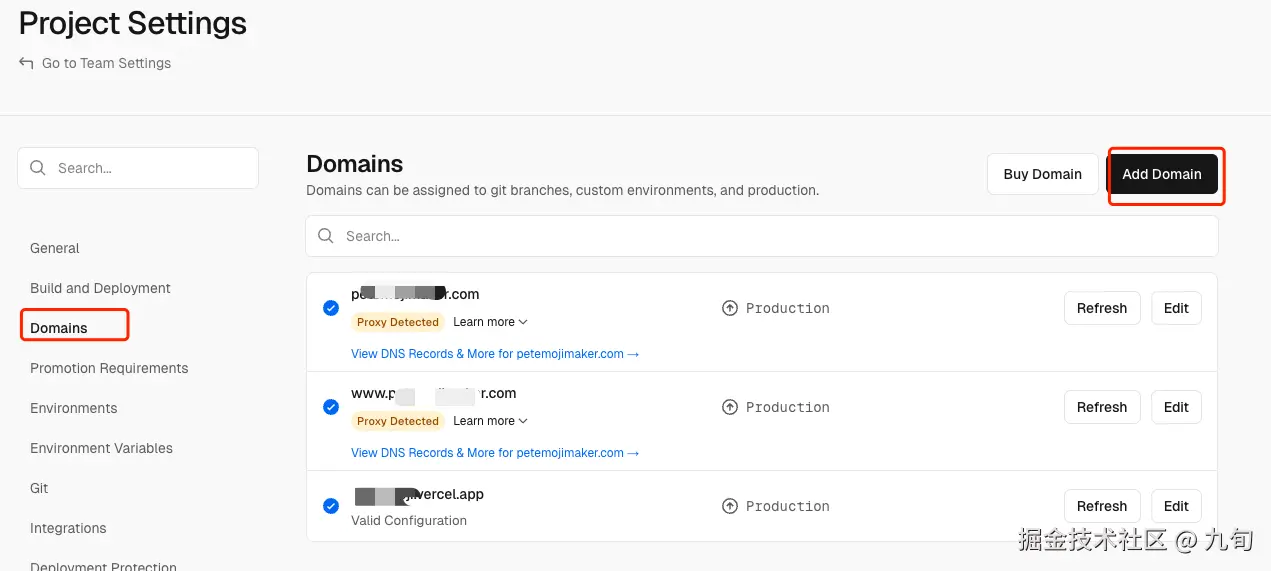This screenshot has height=571, width=1271.
Task: Expand Learn more in www domain row
Action: click(x=490, y=421)
